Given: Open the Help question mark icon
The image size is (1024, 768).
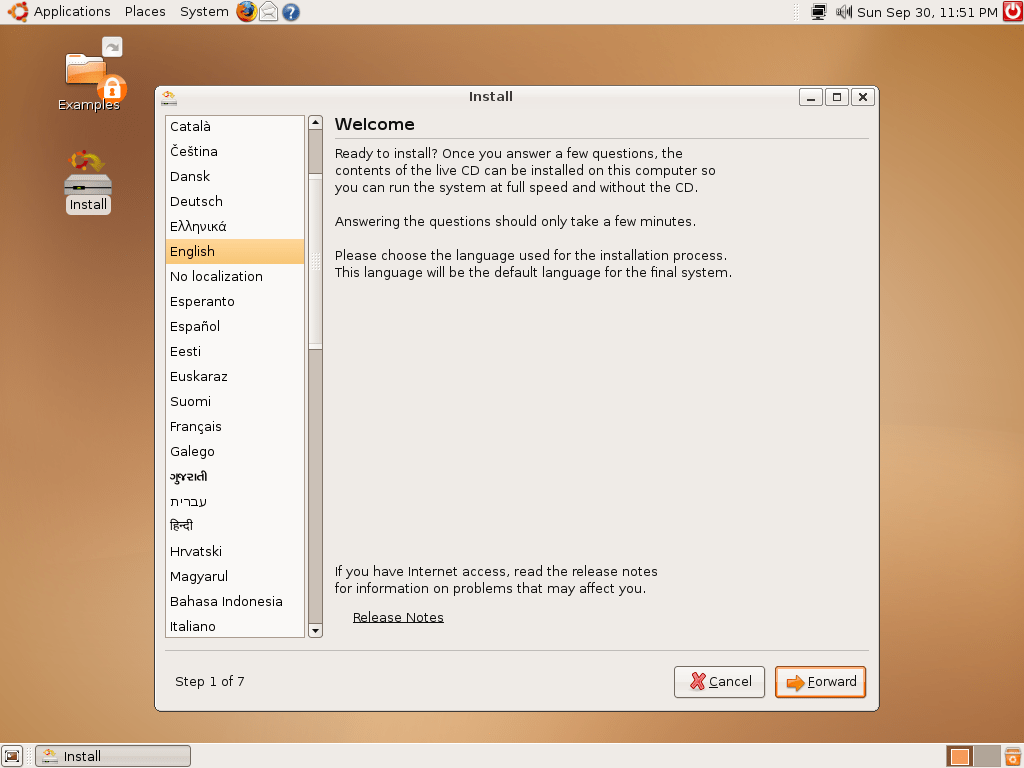Looking at the screenshot, I should pyautogui.click(x=291, y=12).
